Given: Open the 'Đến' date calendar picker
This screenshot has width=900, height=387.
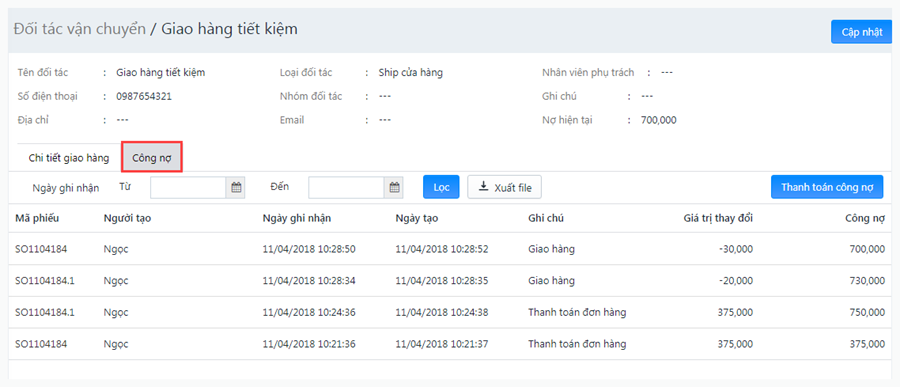Looking at the screenshot, I should 394,187.
